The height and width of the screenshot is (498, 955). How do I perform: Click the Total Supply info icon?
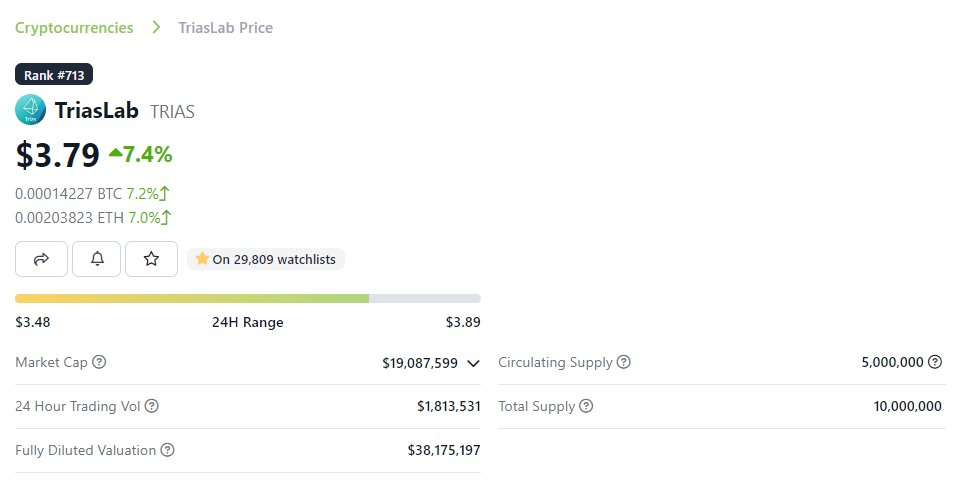tap(586, 406)
